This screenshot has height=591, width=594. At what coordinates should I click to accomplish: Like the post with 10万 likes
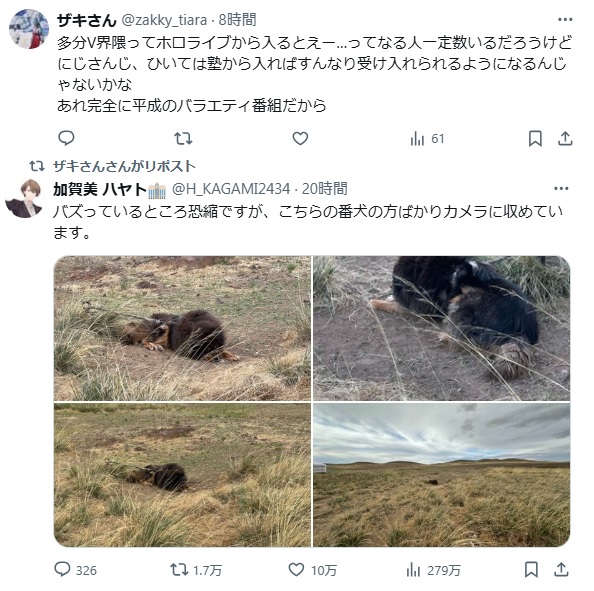(x=313, y=569)
